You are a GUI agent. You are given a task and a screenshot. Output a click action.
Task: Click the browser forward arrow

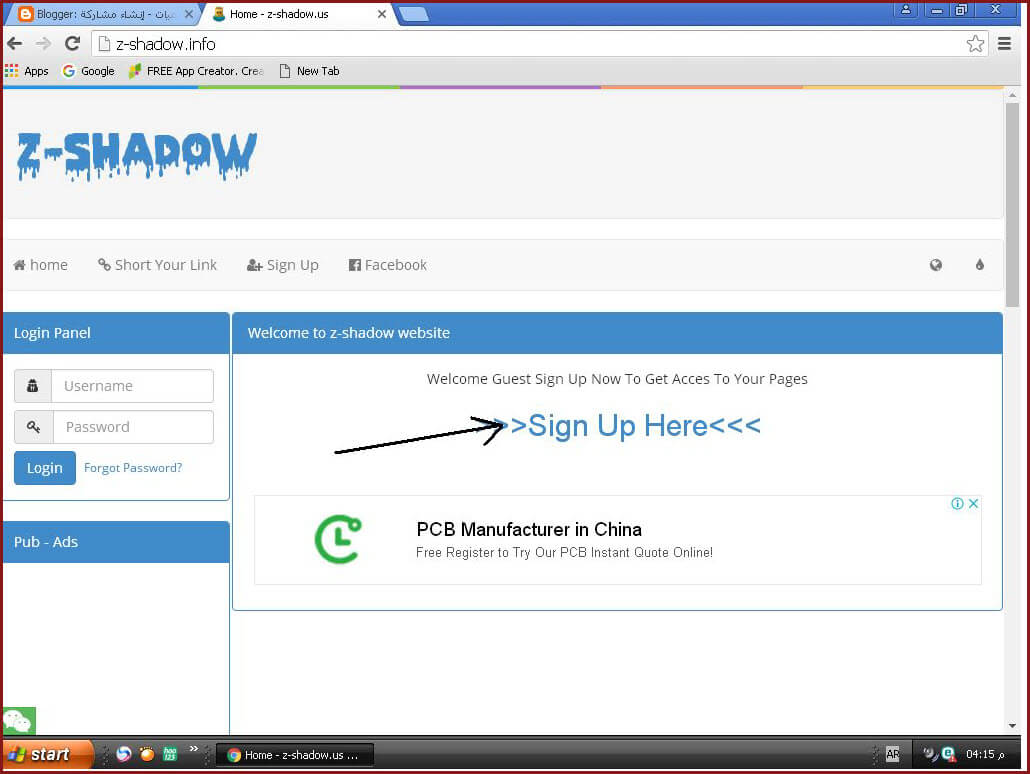[43, 44]
